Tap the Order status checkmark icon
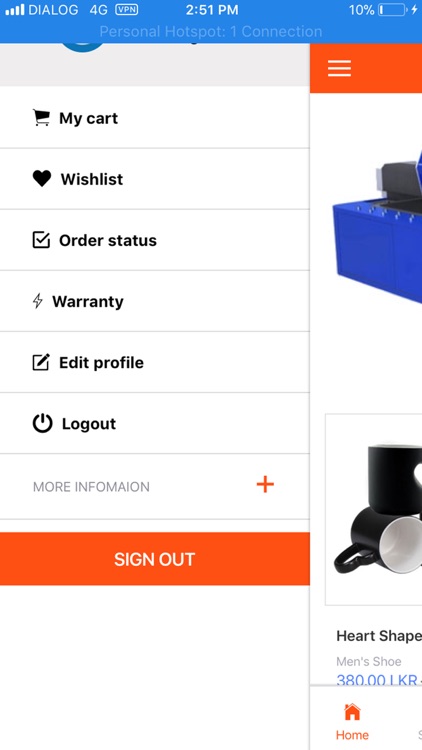 [x=41, y=240]
